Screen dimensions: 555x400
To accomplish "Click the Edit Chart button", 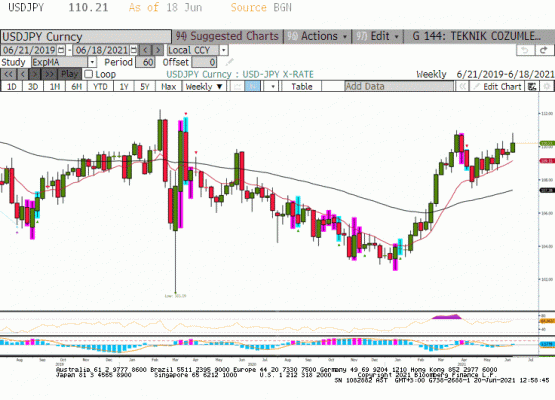I will 497,86.
